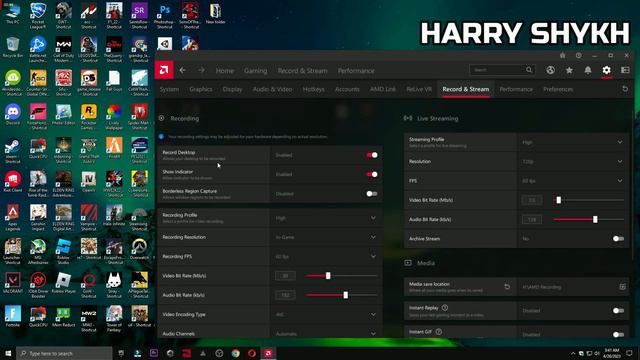Switch to the Home tab

pyautogui.click(x=224, y=71)
